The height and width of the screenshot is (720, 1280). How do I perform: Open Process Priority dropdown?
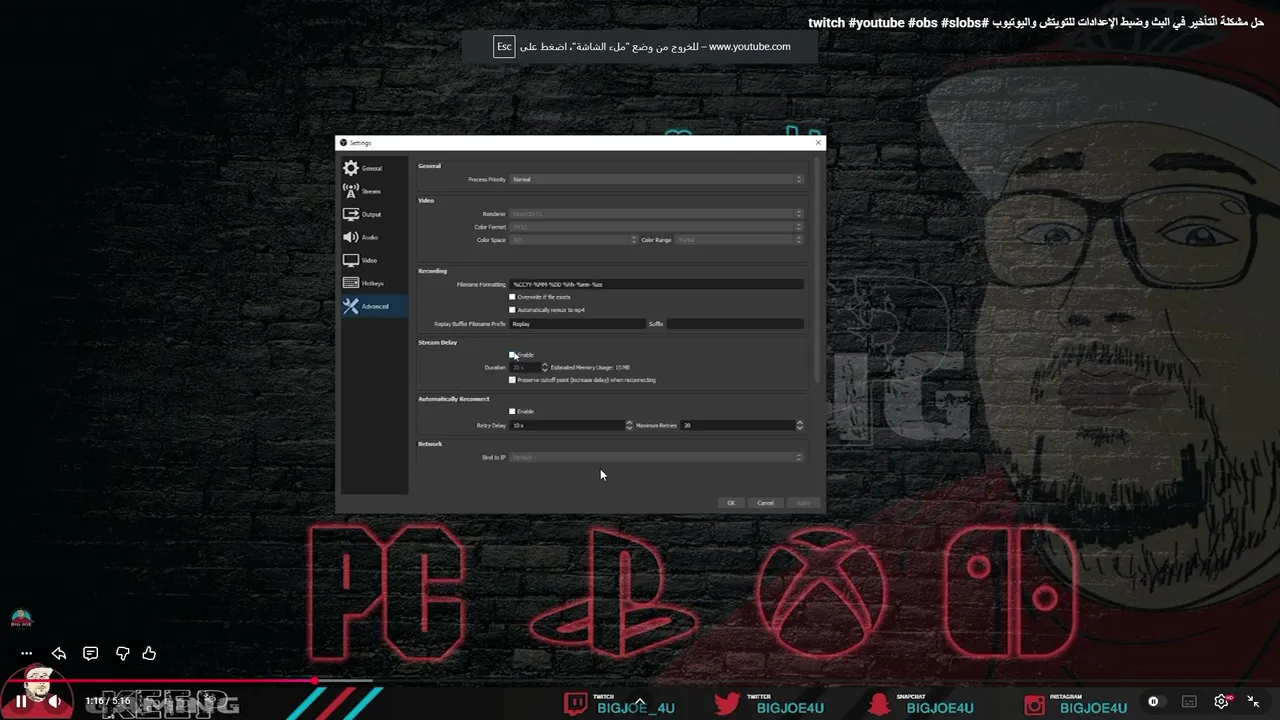click(656, 179)
